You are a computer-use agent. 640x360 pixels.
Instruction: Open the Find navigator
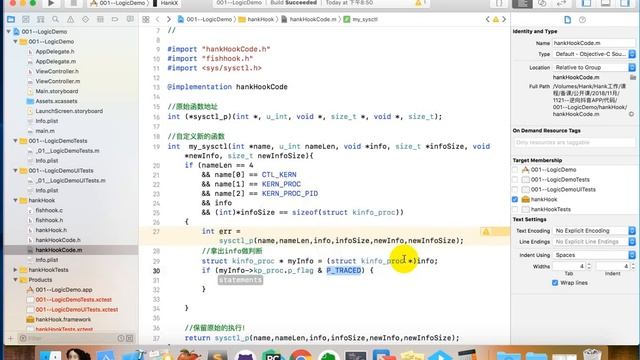click(56, 19)
